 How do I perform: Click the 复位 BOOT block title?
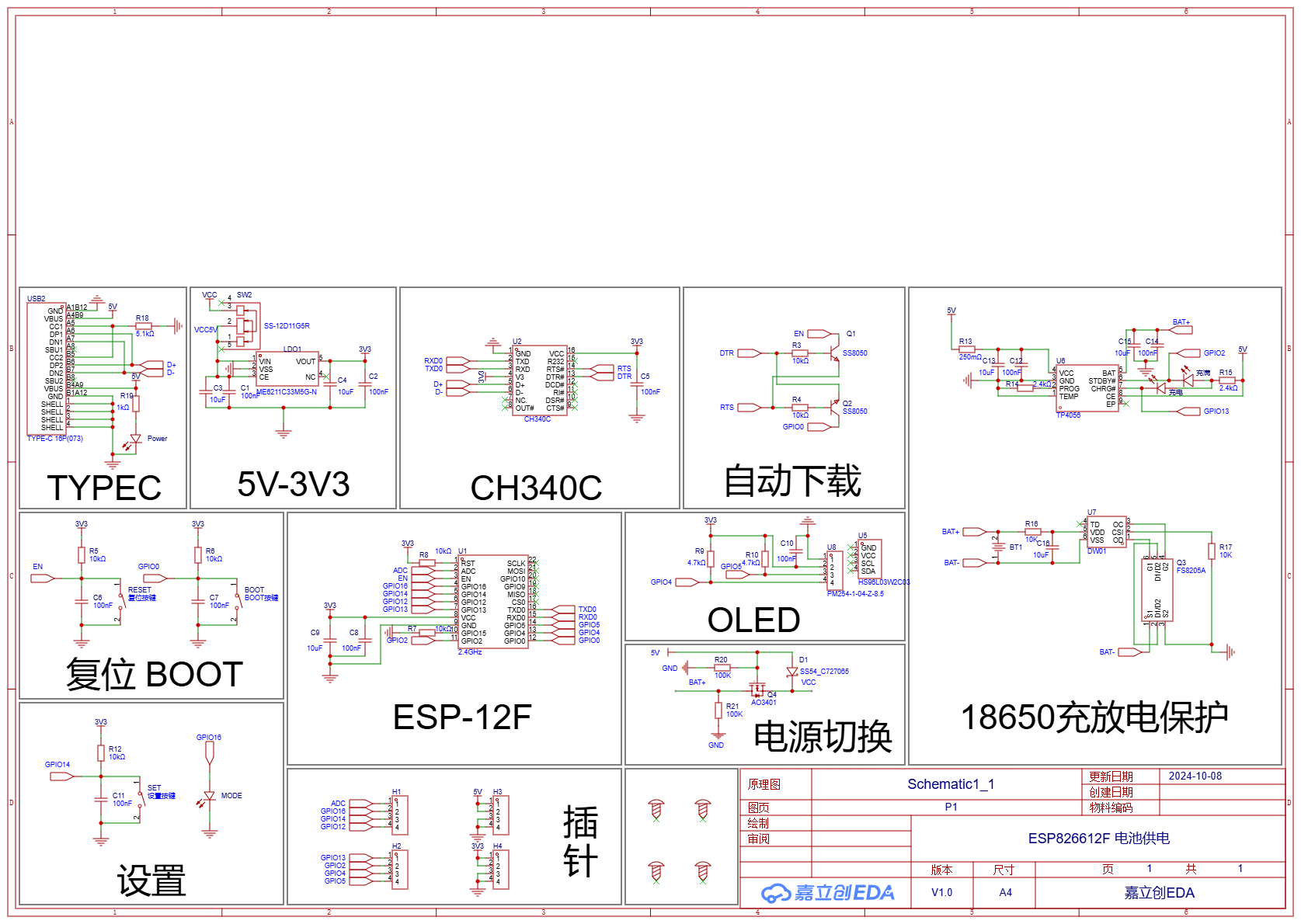coord(154,674)
